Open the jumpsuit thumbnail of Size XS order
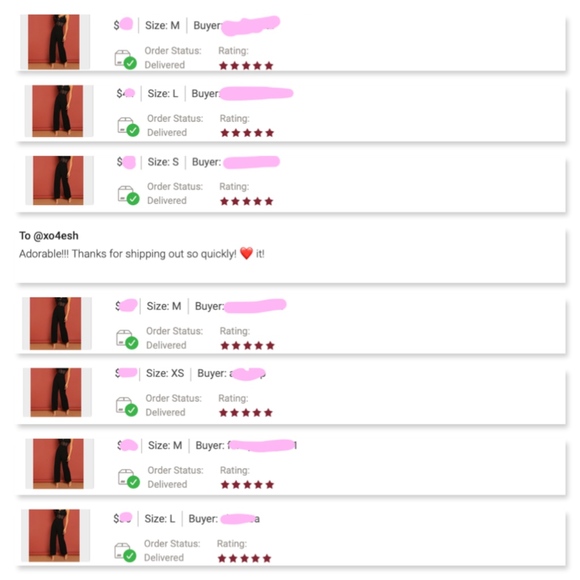580x580 pixels. pyautogui.click(x=56, y=392)
